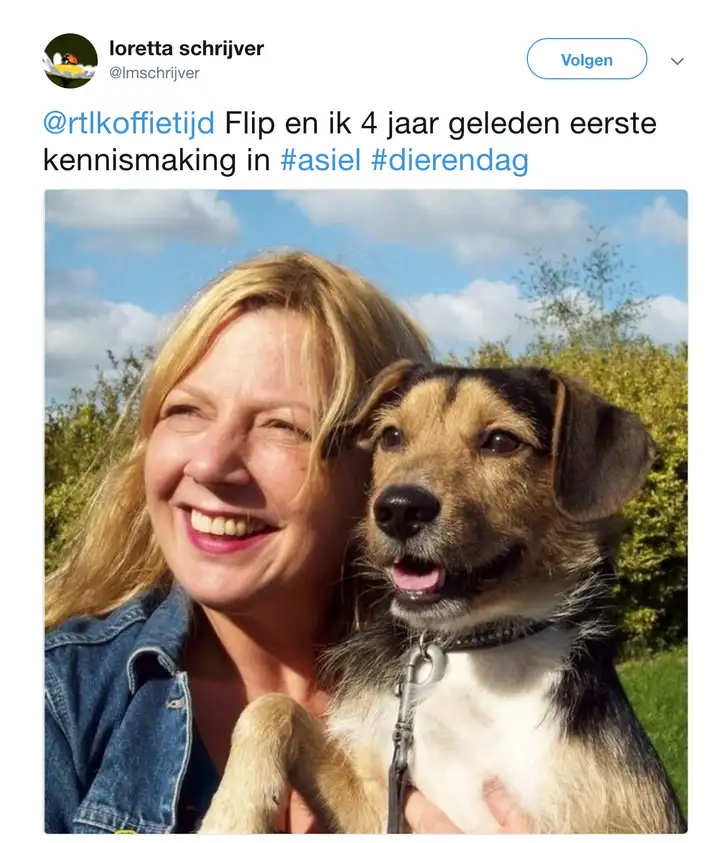Go to the author name in the header
728x843 pixels.
pyautogui.click(x=187, y=48)
